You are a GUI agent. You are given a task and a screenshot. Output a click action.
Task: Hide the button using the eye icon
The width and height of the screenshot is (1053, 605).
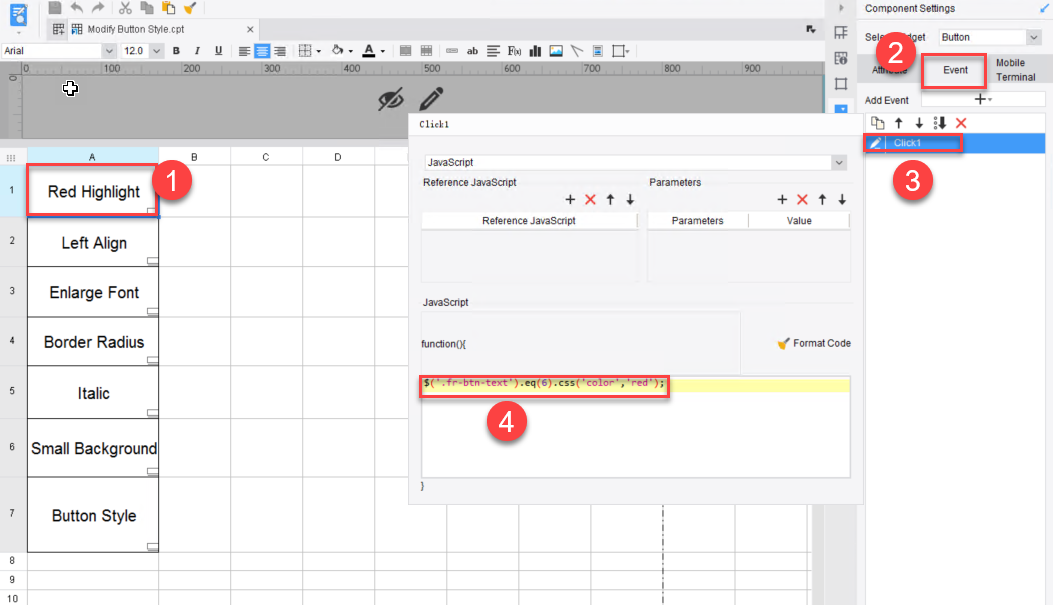coord(390,98)
